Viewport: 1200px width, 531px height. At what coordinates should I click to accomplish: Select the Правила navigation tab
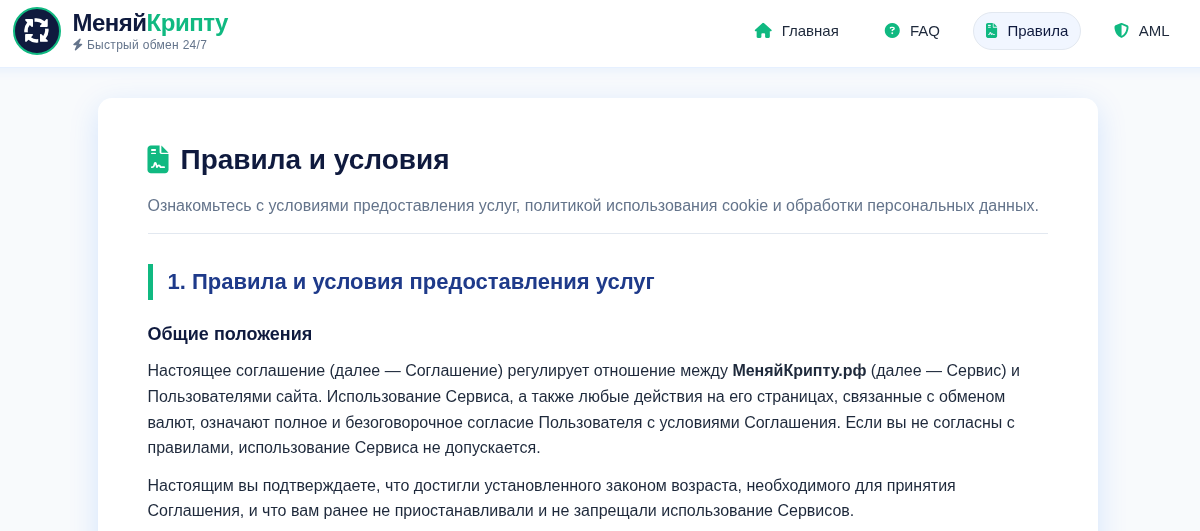tap(1026, 31)
